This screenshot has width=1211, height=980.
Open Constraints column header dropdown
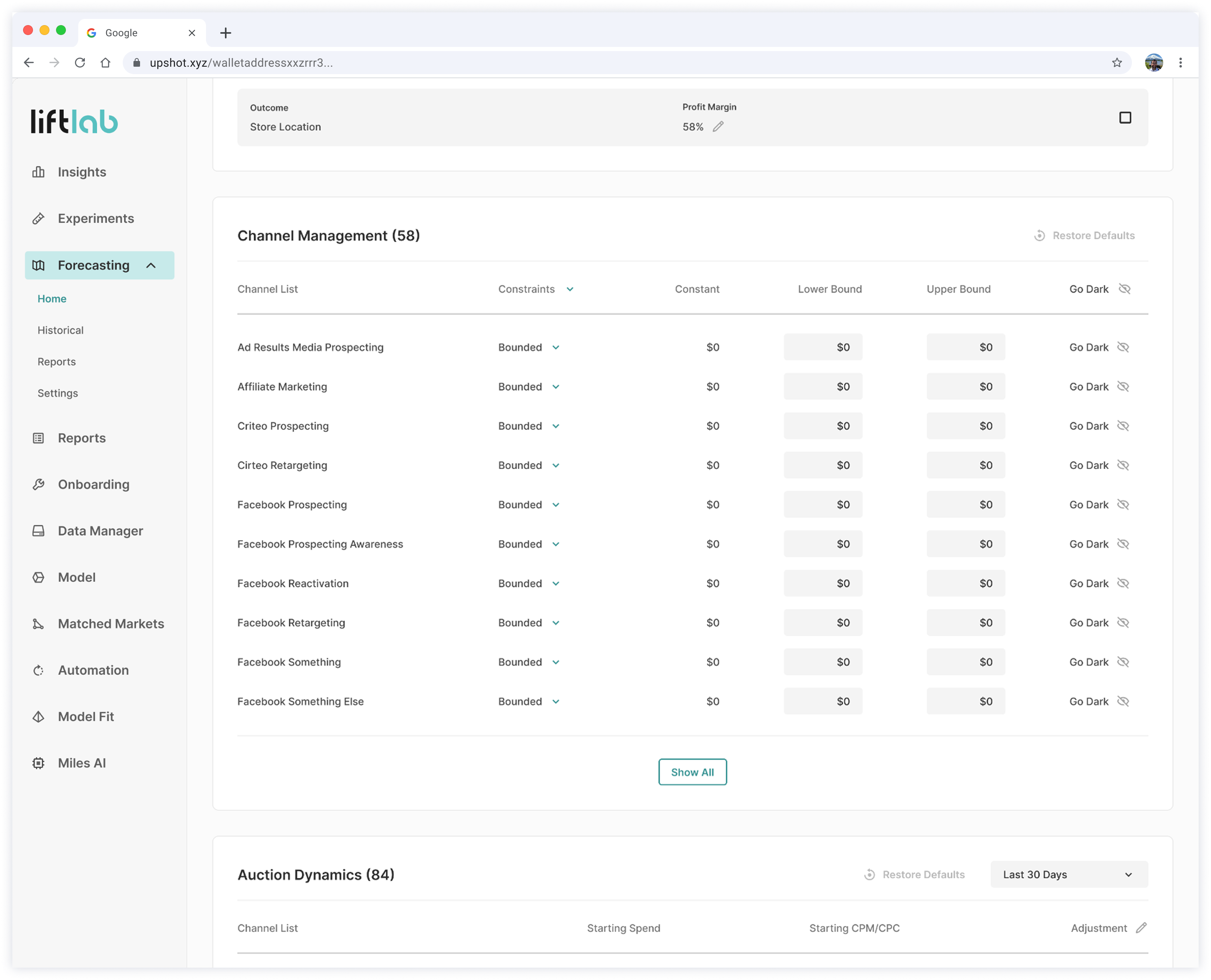pyautogui.click(x=570, y=289)
